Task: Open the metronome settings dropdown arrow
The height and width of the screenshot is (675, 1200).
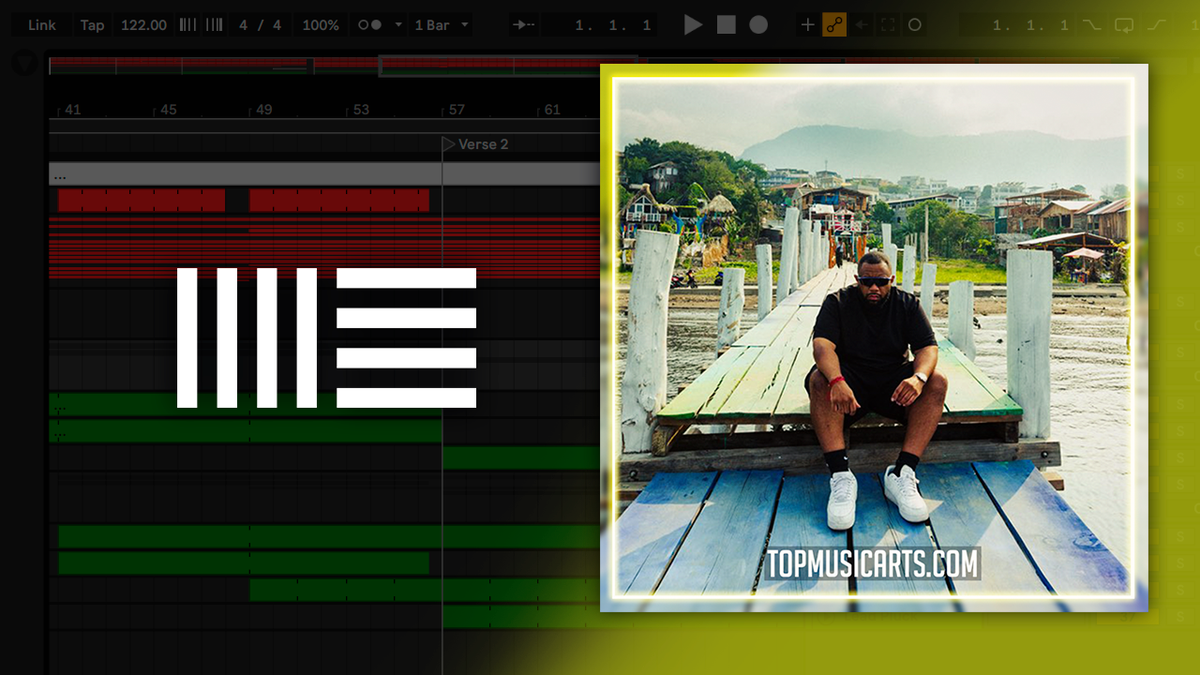Action: pyautogui.click(x=397, y=25)
